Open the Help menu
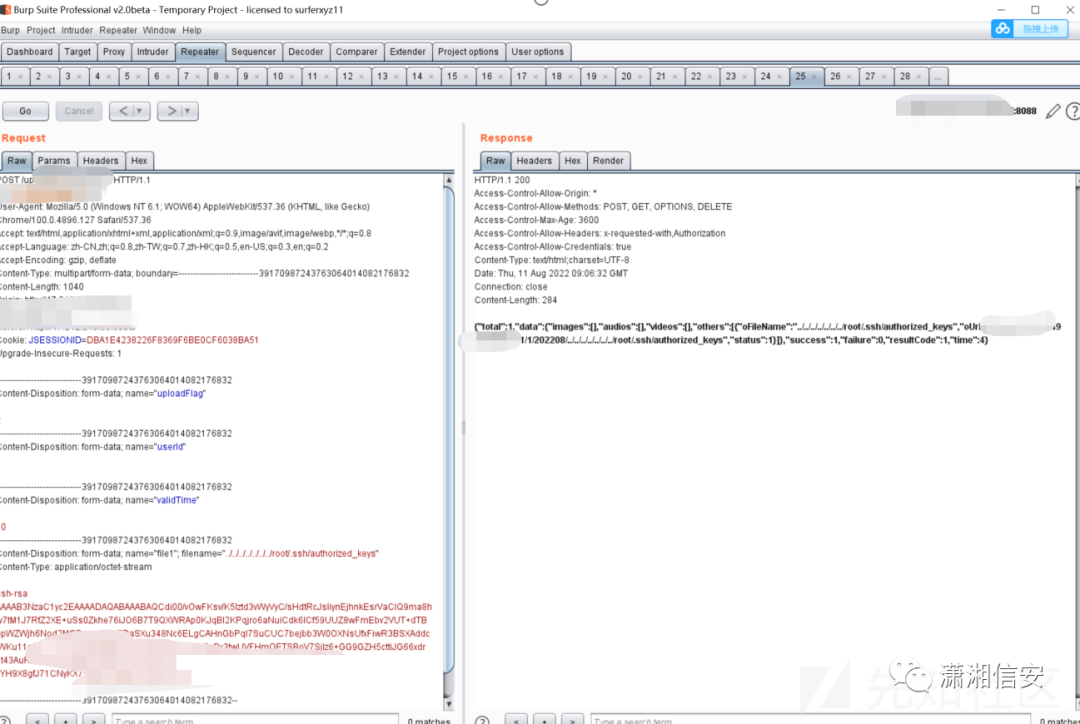Screen dimensions: 1080x724 (191, 30)
